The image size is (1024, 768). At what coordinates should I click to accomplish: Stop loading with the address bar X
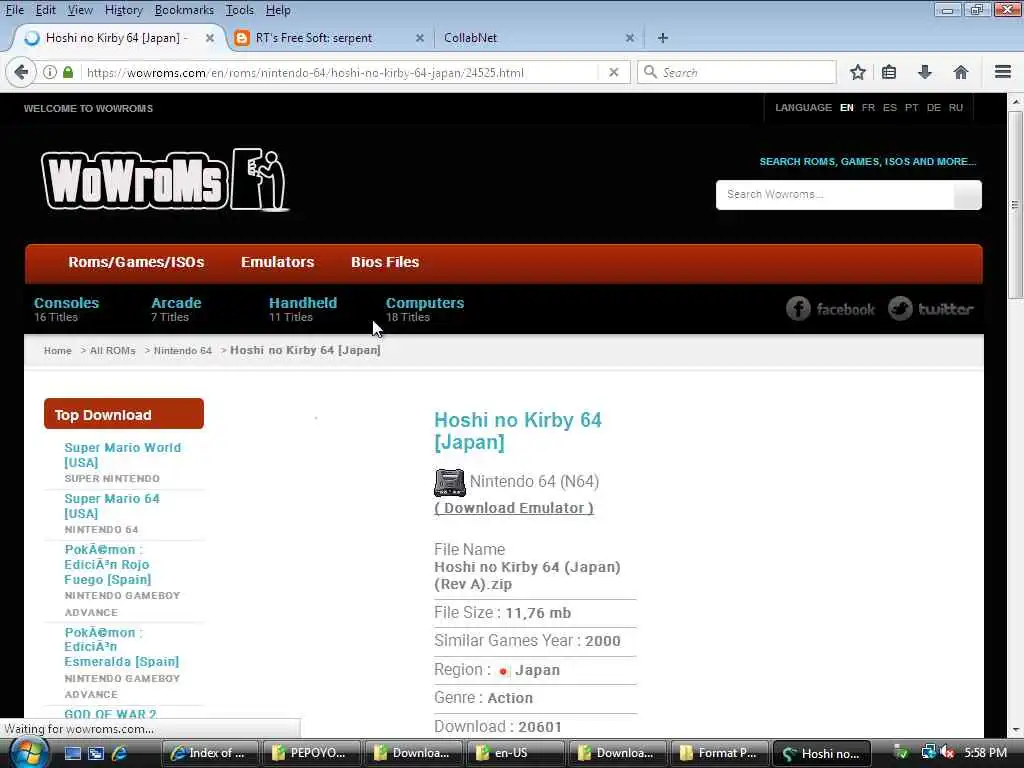(613, 72)
